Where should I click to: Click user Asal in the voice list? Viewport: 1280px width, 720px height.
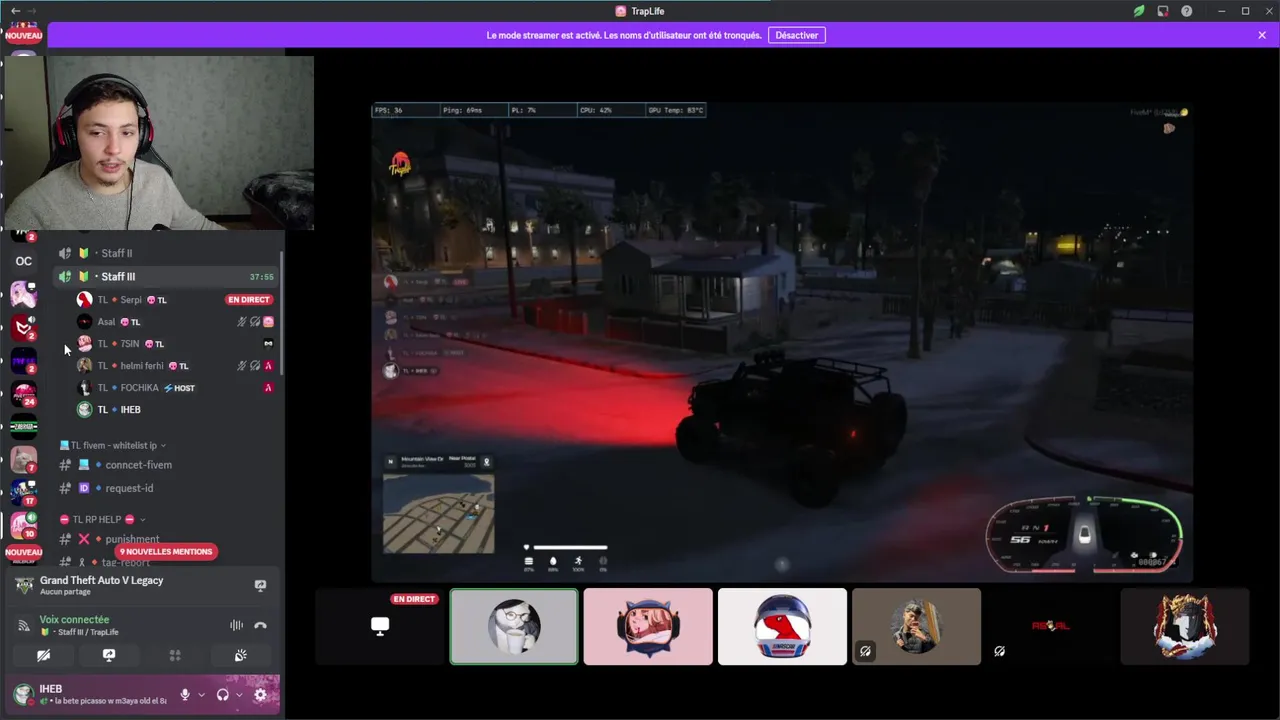pos(106,322)
